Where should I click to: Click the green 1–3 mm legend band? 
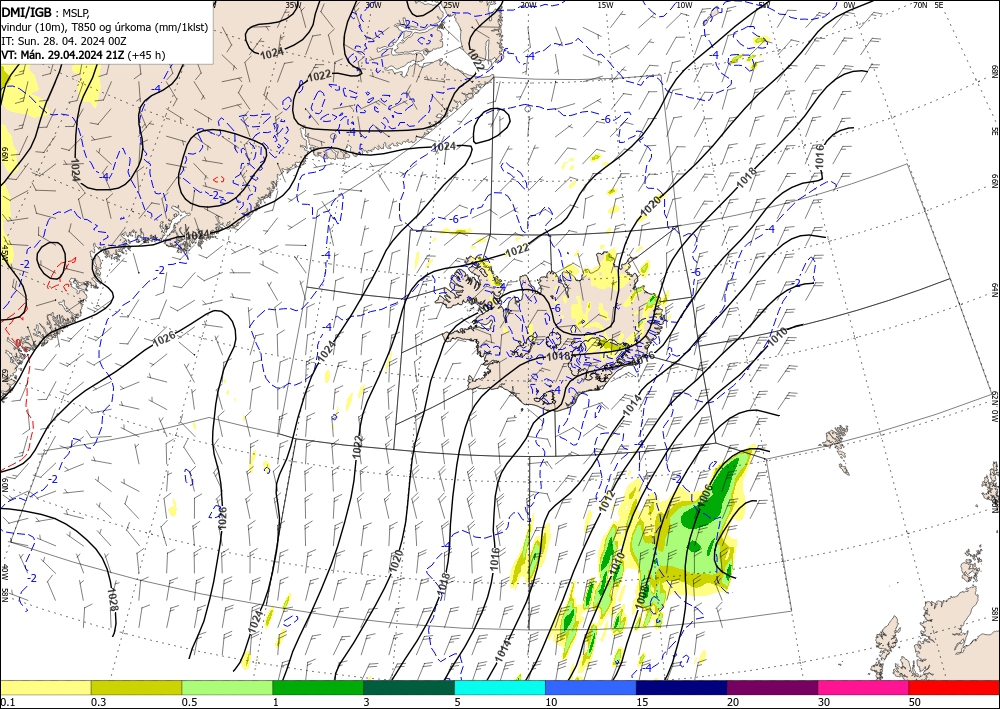tap(318, 687)
